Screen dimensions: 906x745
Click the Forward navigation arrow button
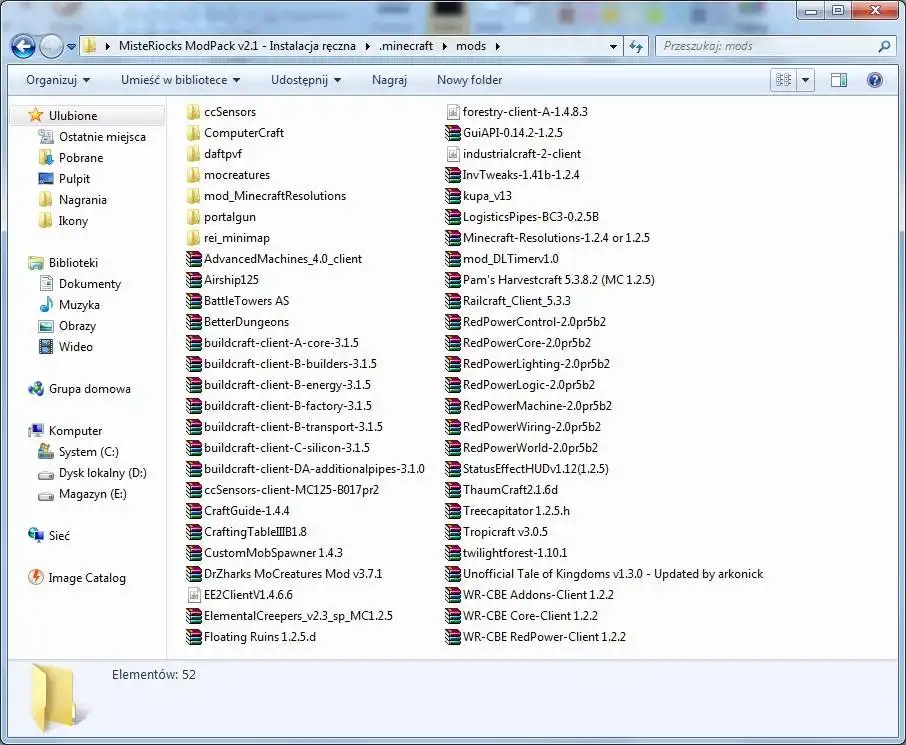click(51, 46)
